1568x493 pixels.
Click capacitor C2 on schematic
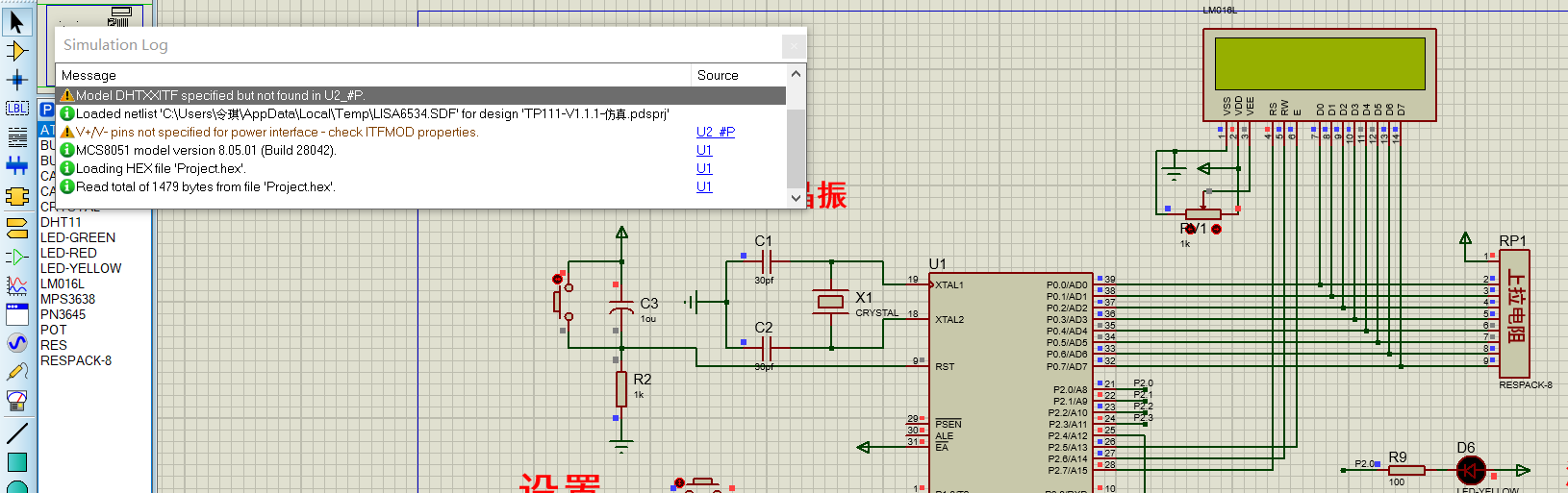766,348
